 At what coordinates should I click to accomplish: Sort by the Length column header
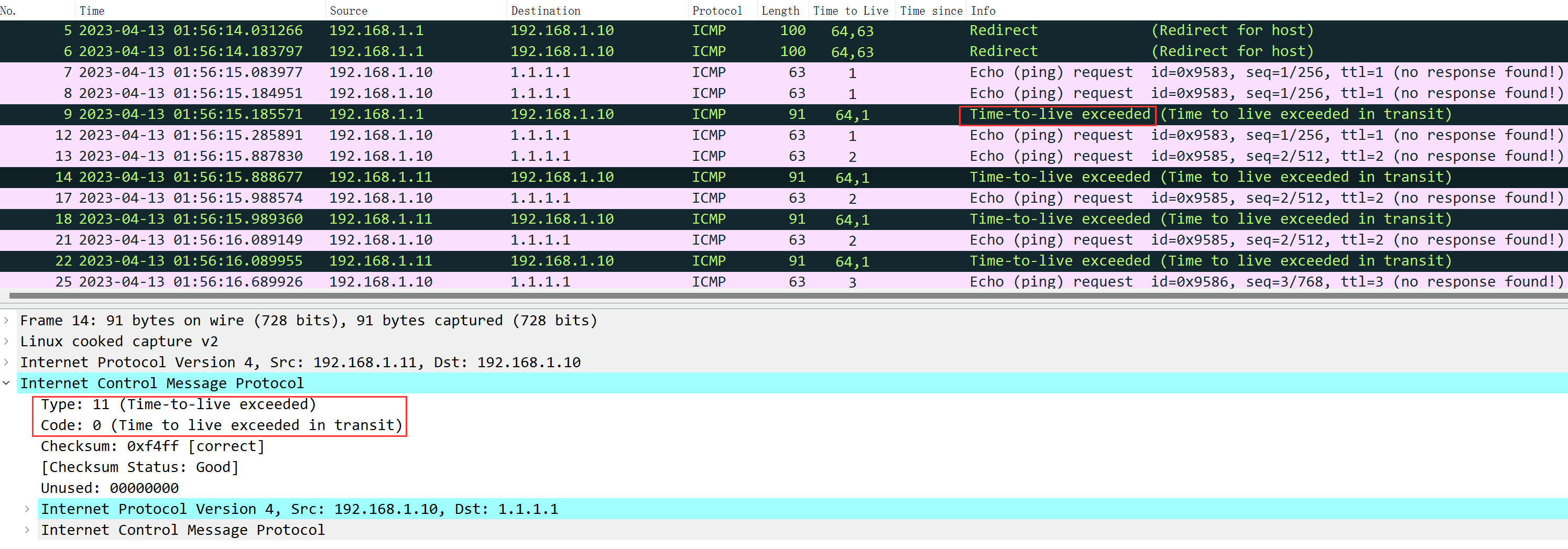tap(783, 10)
